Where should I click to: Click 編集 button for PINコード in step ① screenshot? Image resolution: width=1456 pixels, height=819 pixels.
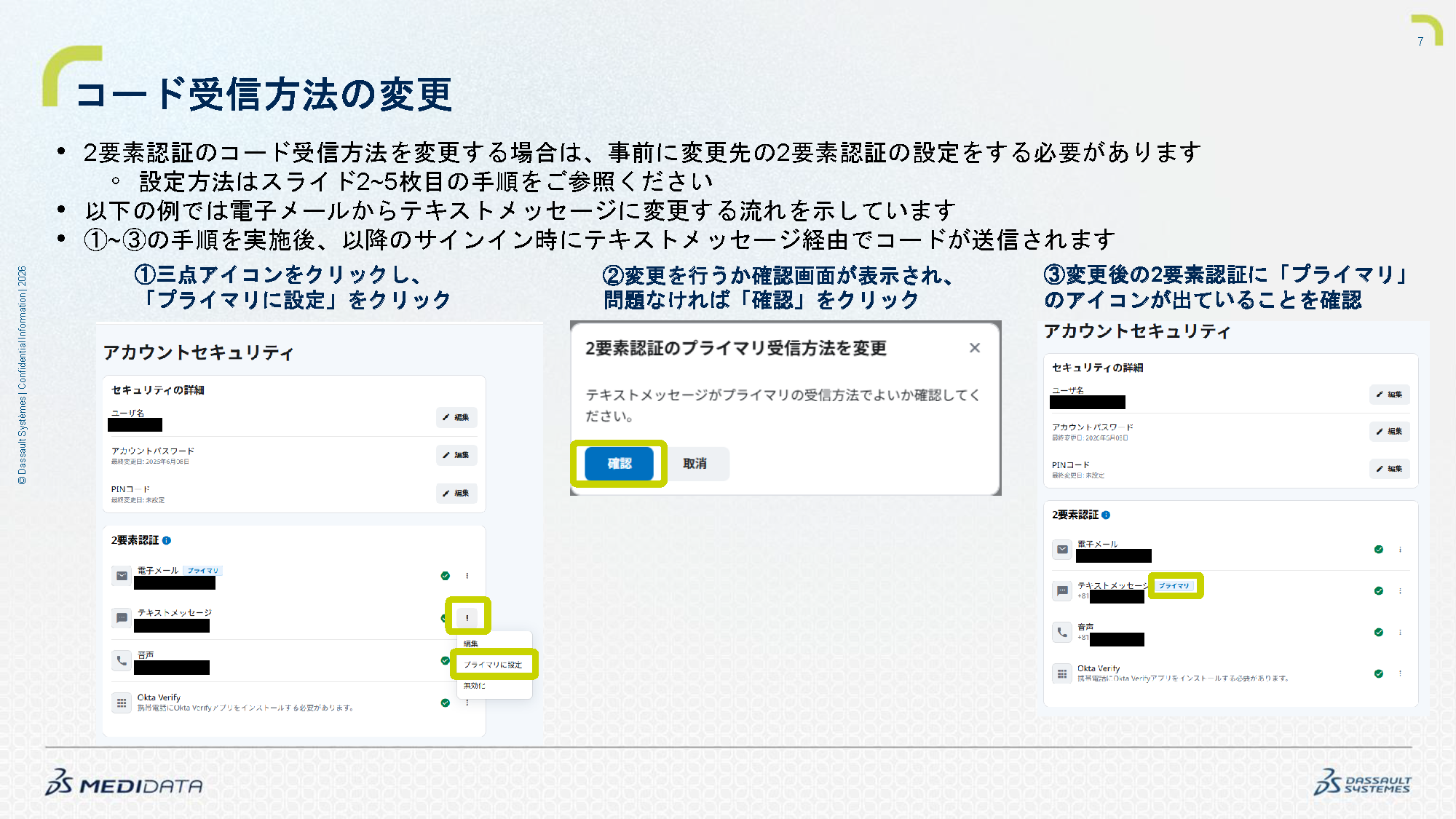point(456,493)
